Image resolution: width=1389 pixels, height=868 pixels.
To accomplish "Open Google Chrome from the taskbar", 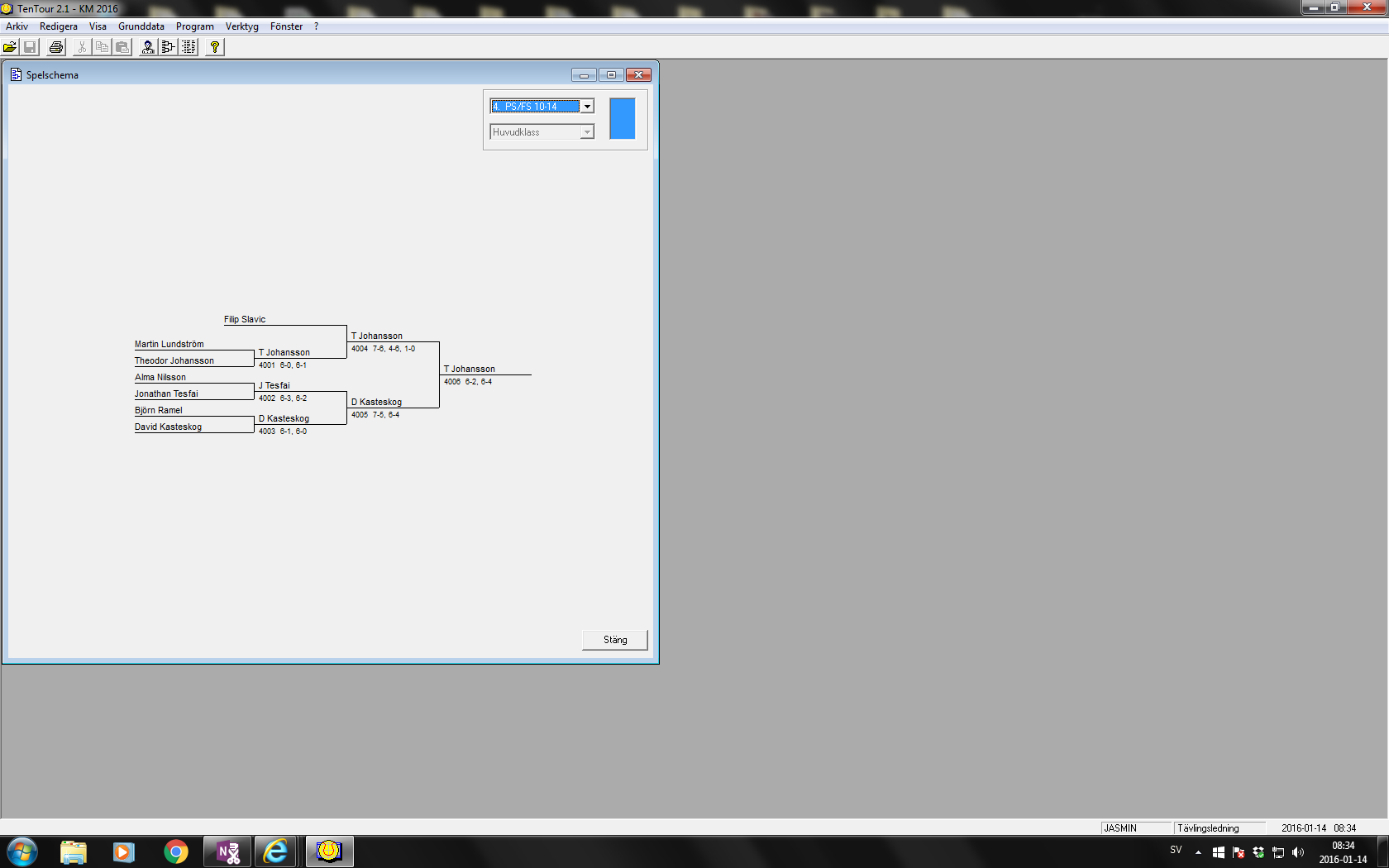I will [x=175, y=851].
